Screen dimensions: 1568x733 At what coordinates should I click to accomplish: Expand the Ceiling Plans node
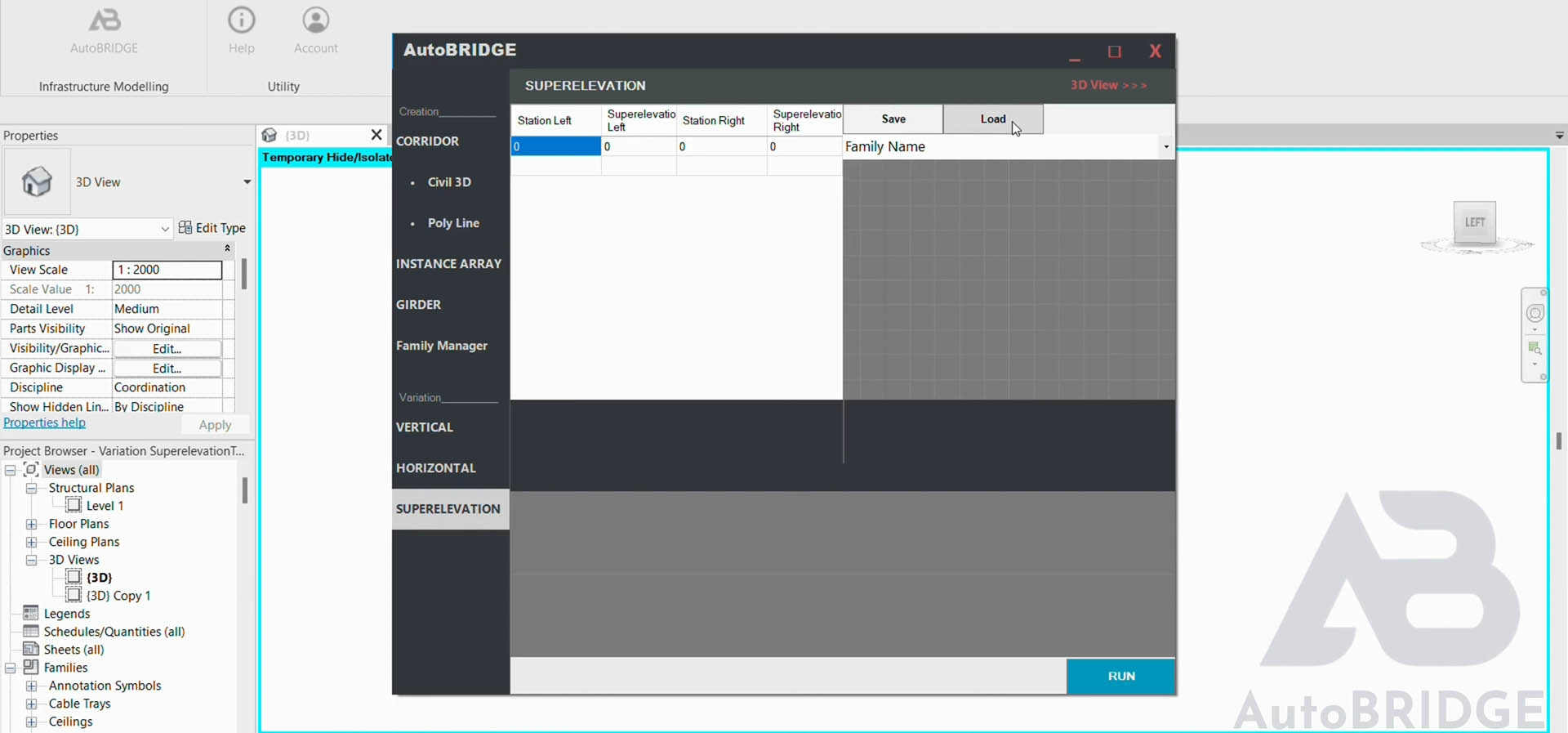(32, 542)
